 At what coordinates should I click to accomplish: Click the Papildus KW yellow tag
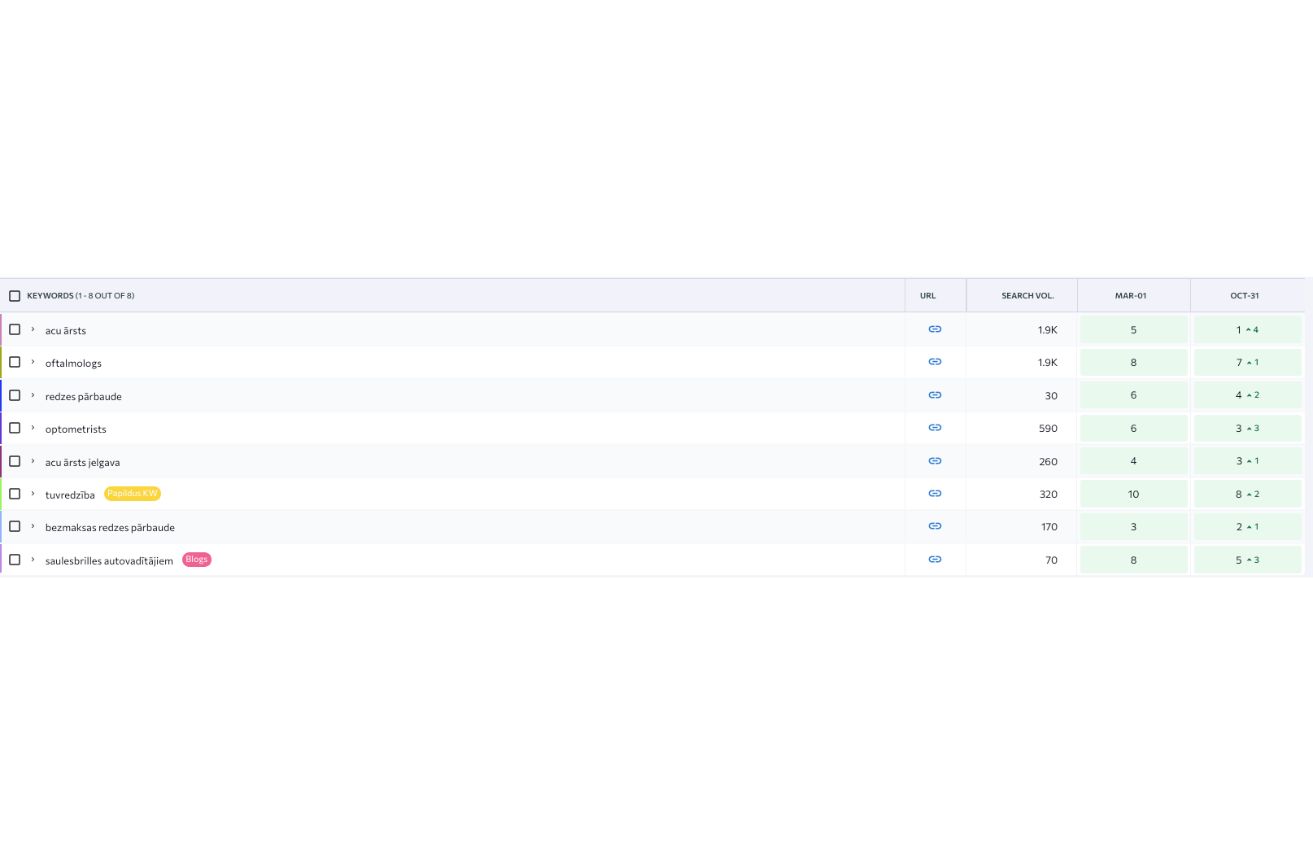(132, 494)
